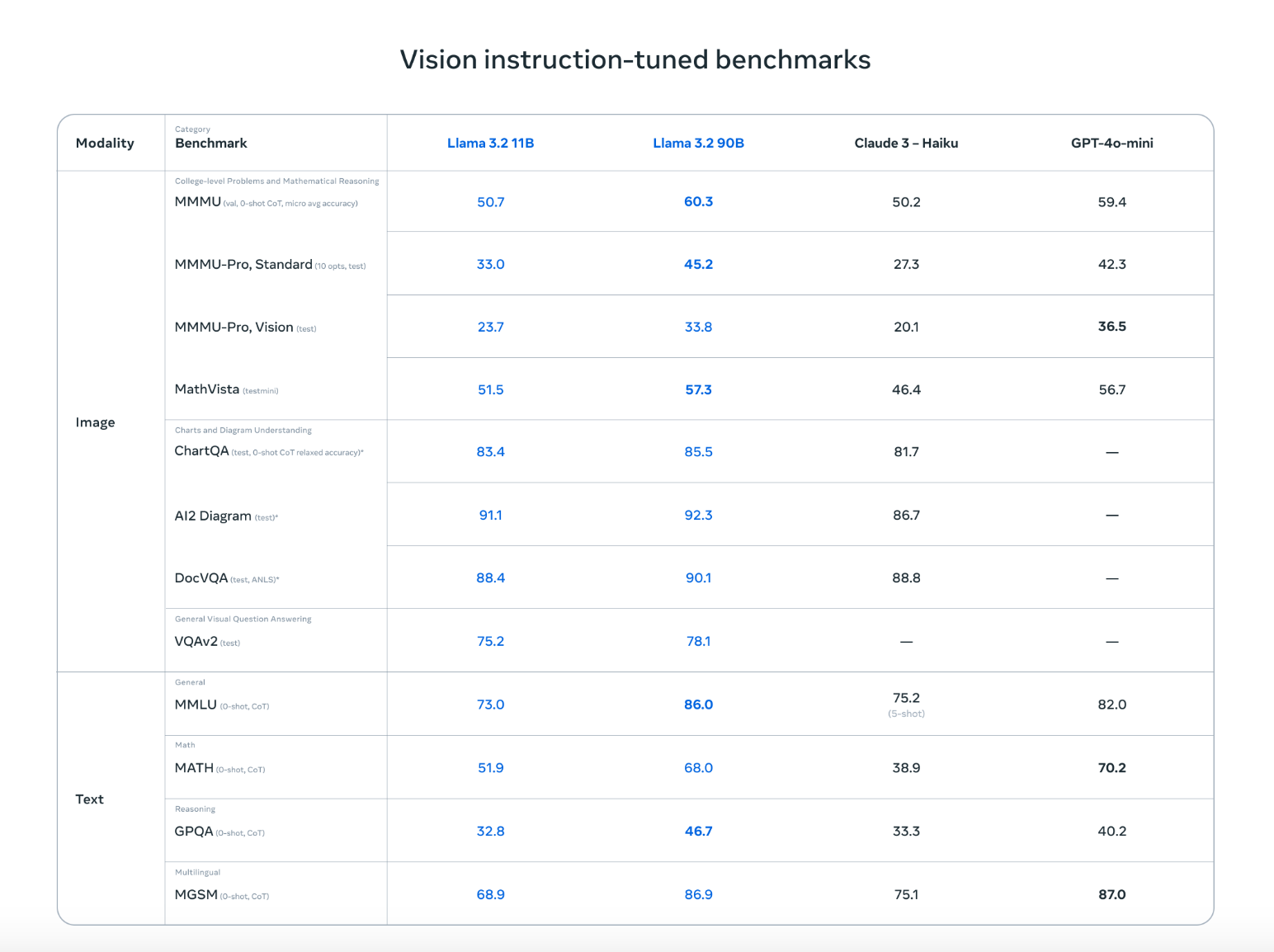Click the MathVista score 57.3
1274x952 pixels.
point(698,389)
